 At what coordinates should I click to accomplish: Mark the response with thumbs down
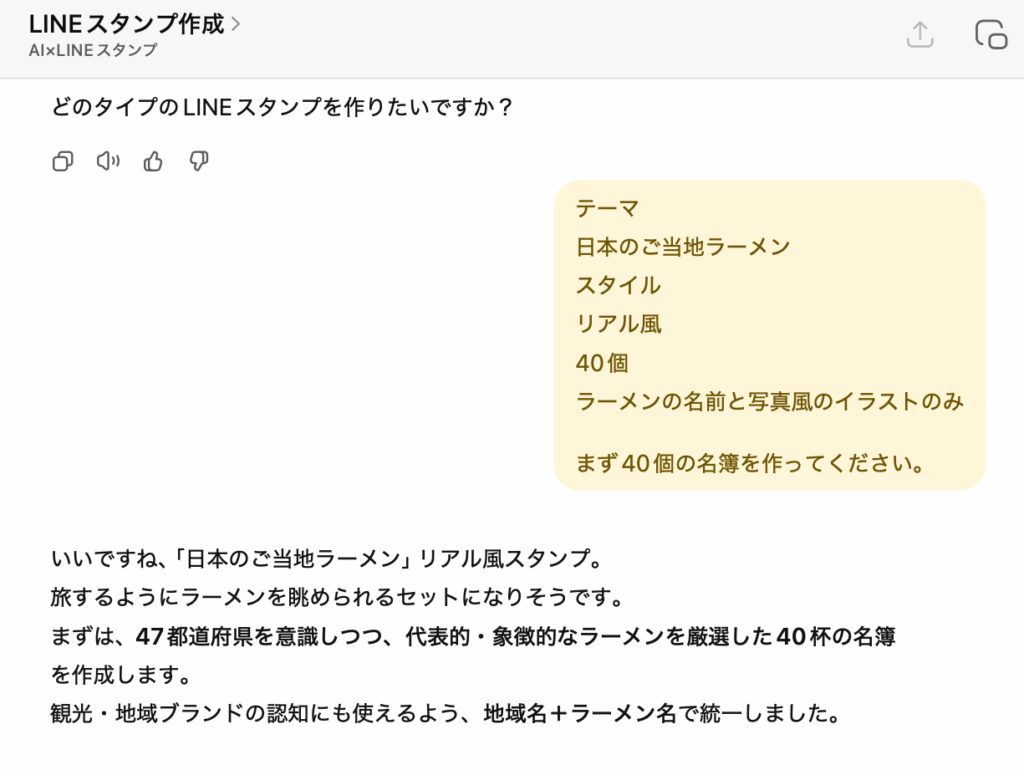[198, 161]
